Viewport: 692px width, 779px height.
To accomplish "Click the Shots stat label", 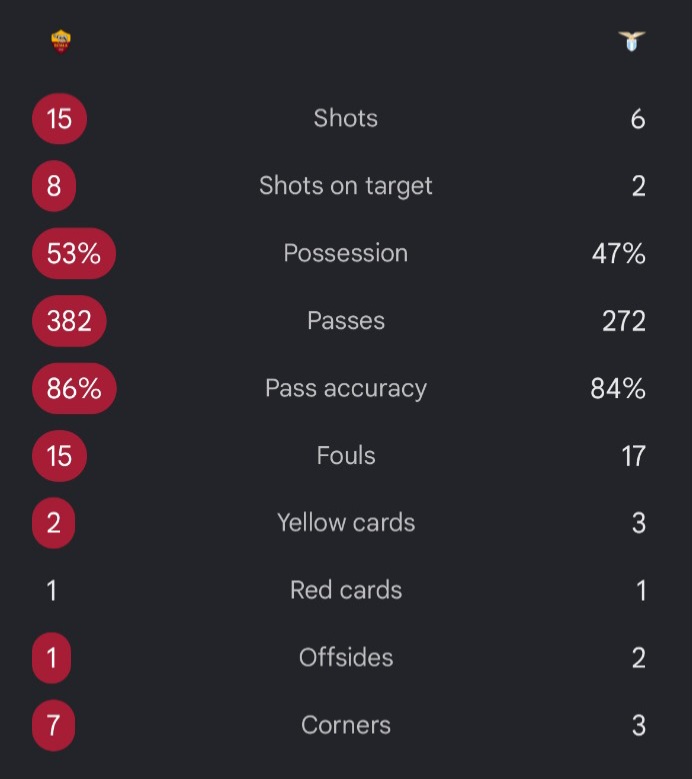I will [346, 118].
